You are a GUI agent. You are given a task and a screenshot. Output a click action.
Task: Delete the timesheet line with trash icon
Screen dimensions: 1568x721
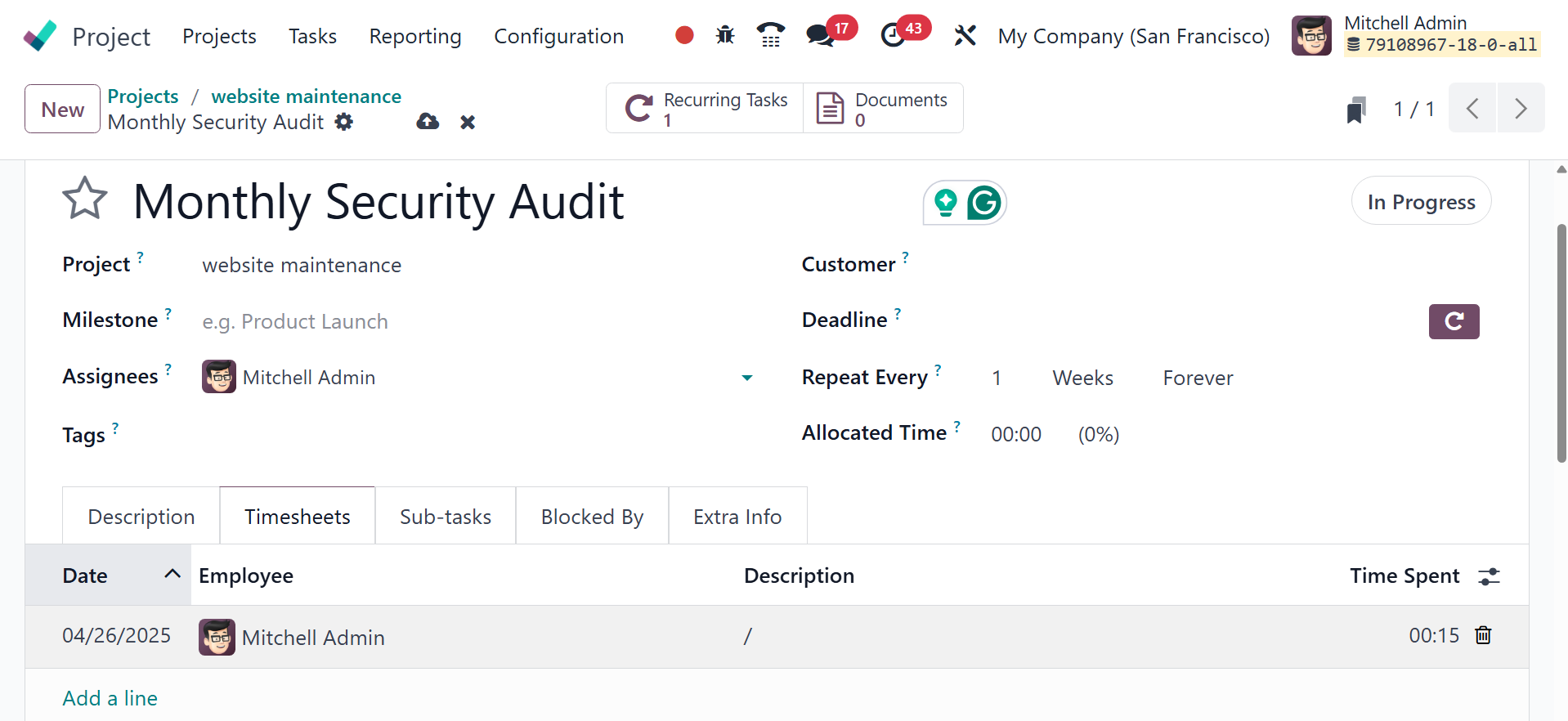[x=1483, y=635]
